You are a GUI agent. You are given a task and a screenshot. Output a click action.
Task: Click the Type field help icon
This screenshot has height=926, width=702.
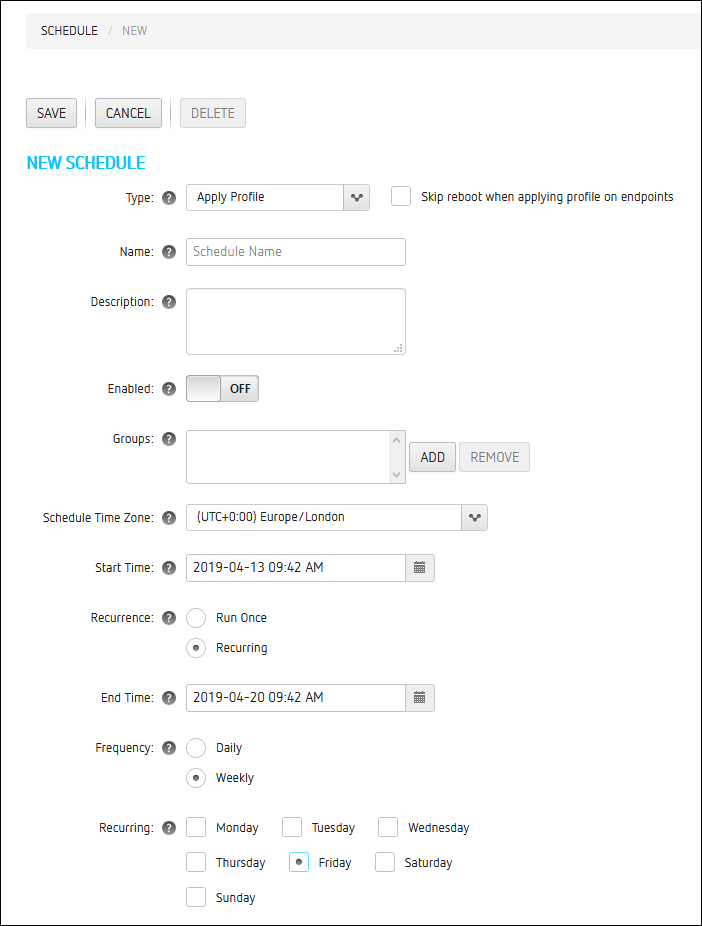point(169,198)
